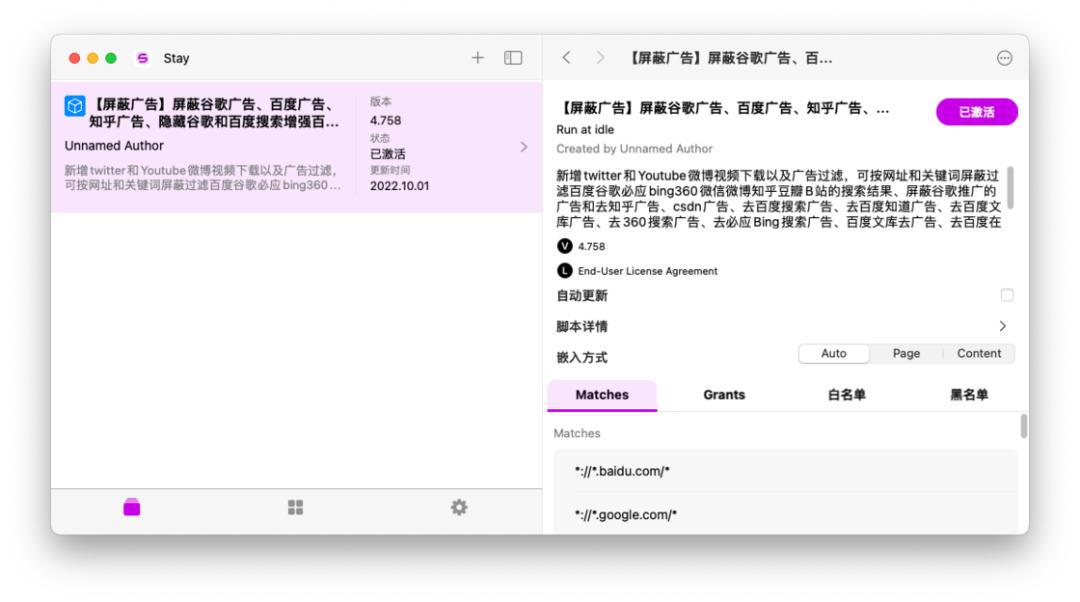Enable 自动更新 automatic updates
The height and width of the screenshot is (602, 1080).
pyautogui.click(x=1007, y=295)
